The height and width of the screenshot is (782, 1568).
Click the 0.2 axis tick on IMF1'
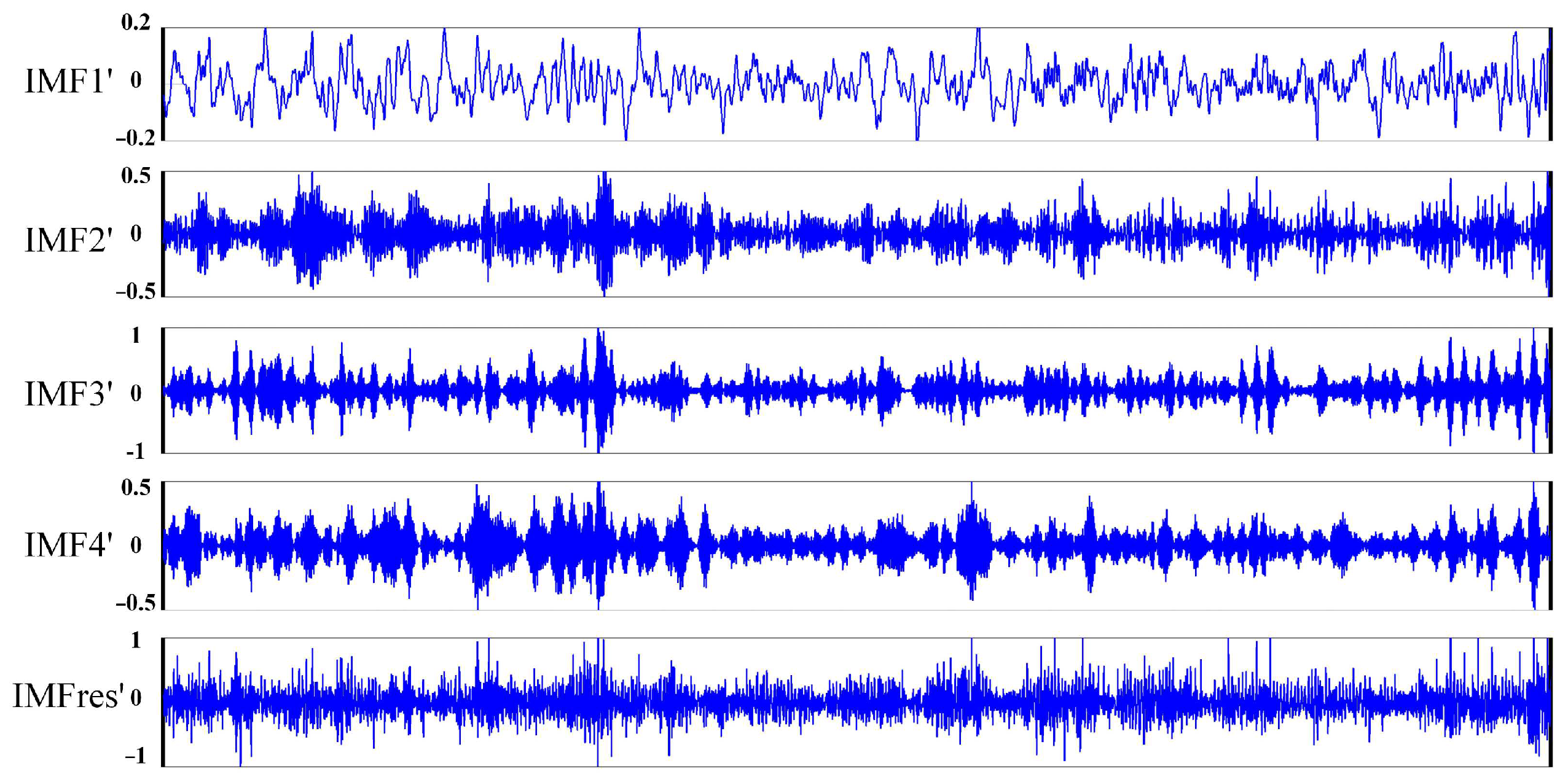pos(136,23)
